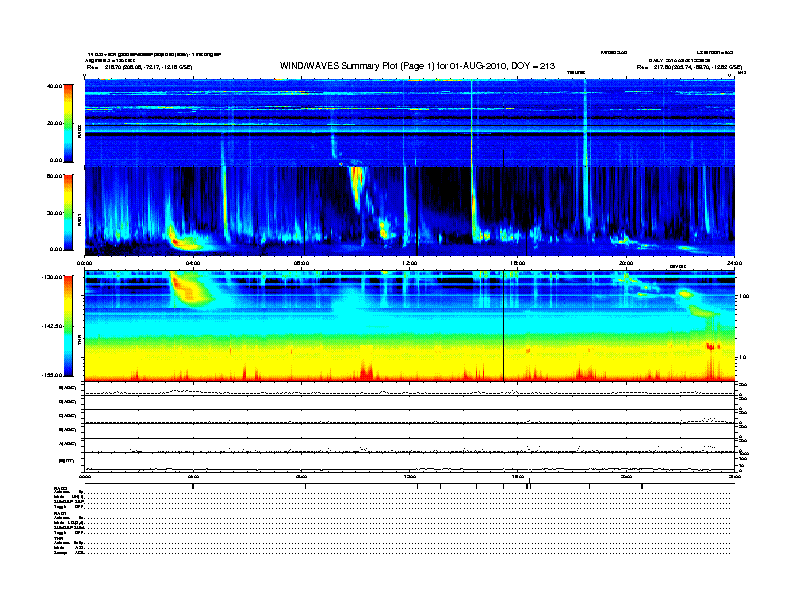Viewport: 792px width, 612px height.
Task: Click the bottom-most line plot panel
Action: [410, 463]
